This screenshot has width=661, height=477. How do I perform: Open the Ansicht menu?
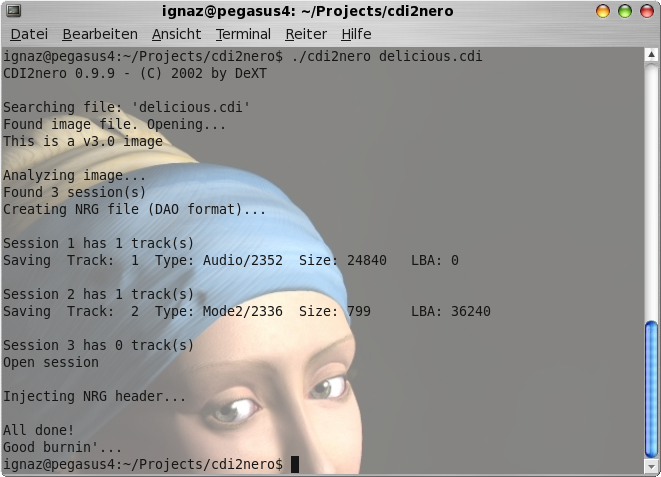177,34
